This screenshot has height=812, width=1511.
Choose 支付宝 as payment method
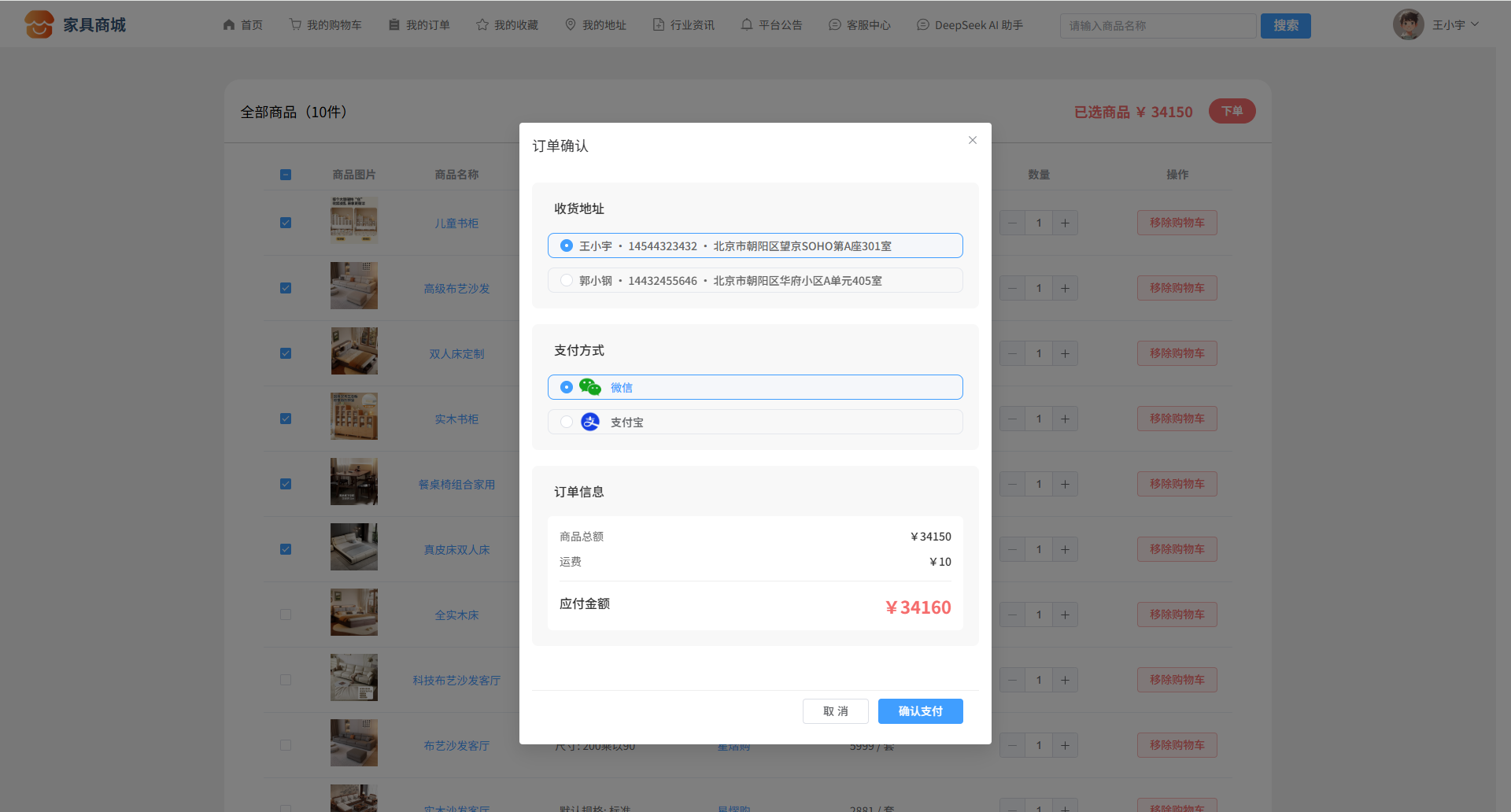tap(567, 422)
